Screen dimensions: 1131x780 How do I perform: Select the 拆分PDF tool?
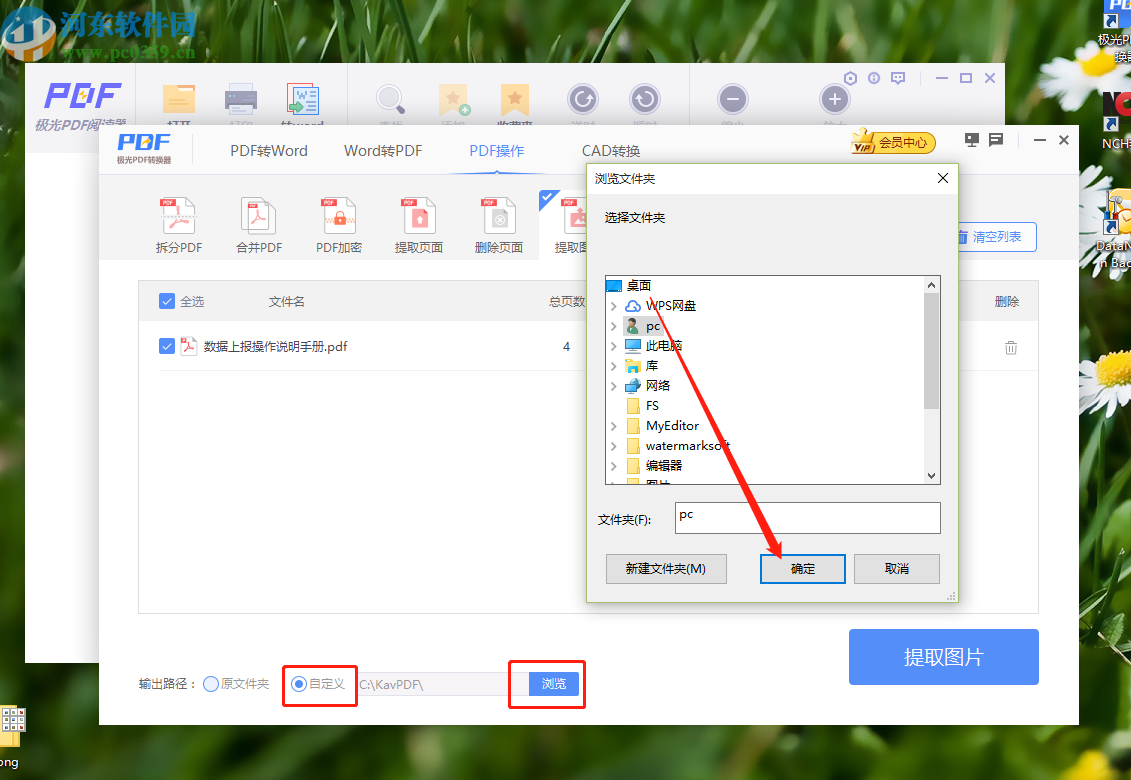tap(178, 222)
